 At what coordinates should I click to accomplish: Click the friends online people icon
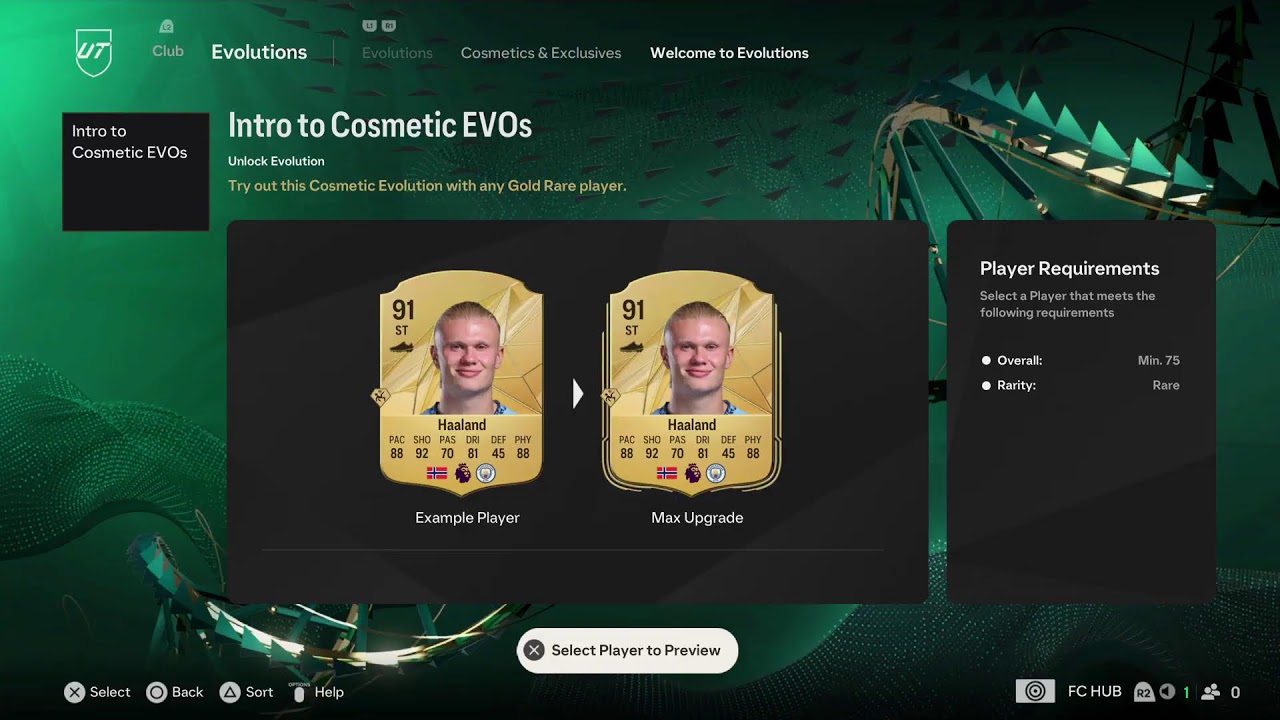[1211, 692]
